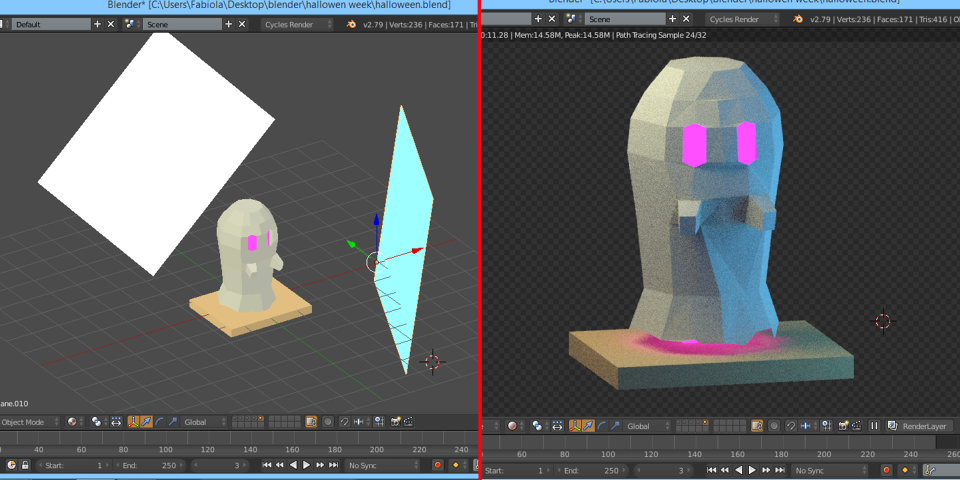
Task: Jump to next keyframe in left timeline
Action: [x=320, y=465]
